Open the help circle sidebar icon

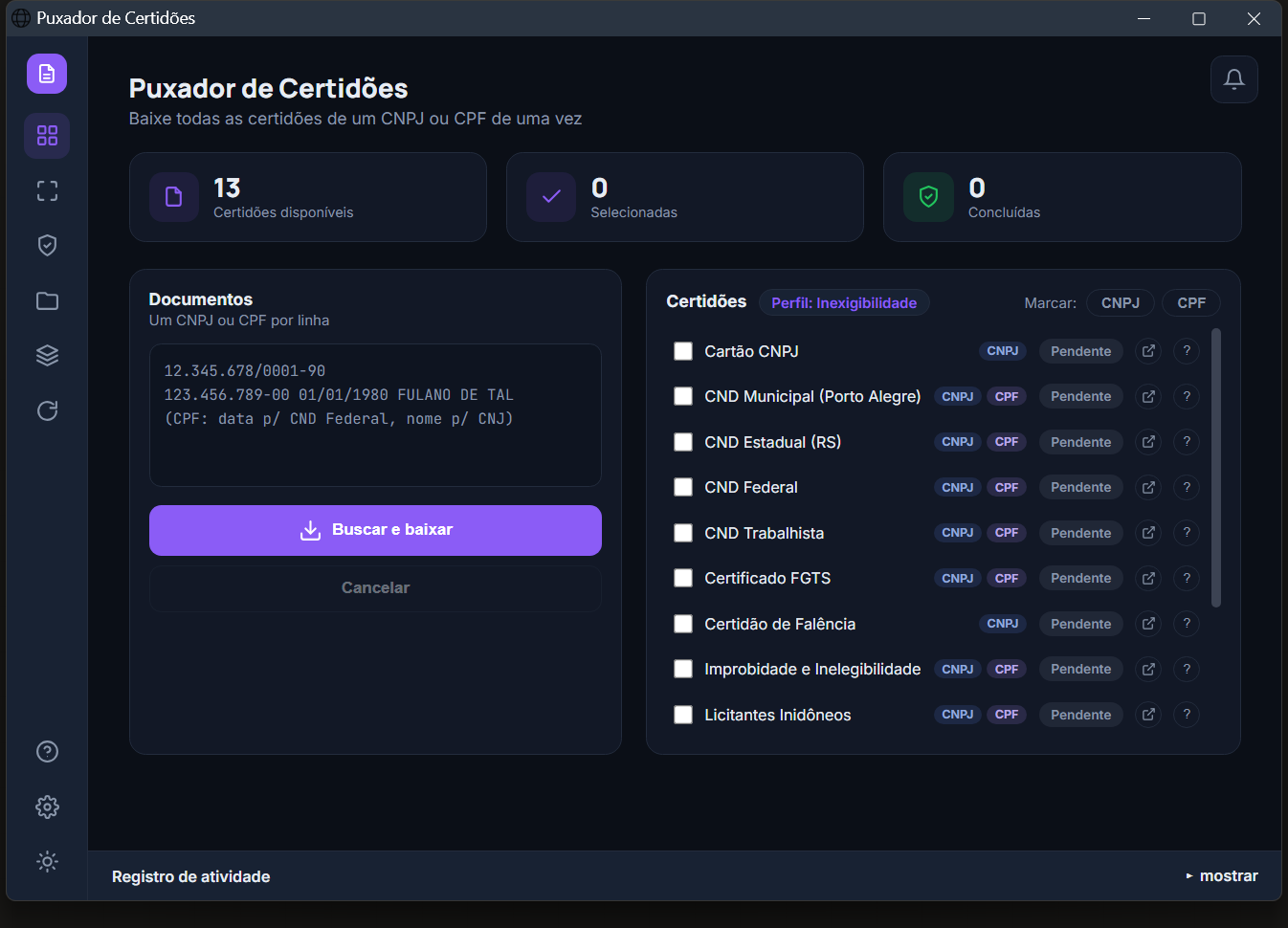point(47,752)
